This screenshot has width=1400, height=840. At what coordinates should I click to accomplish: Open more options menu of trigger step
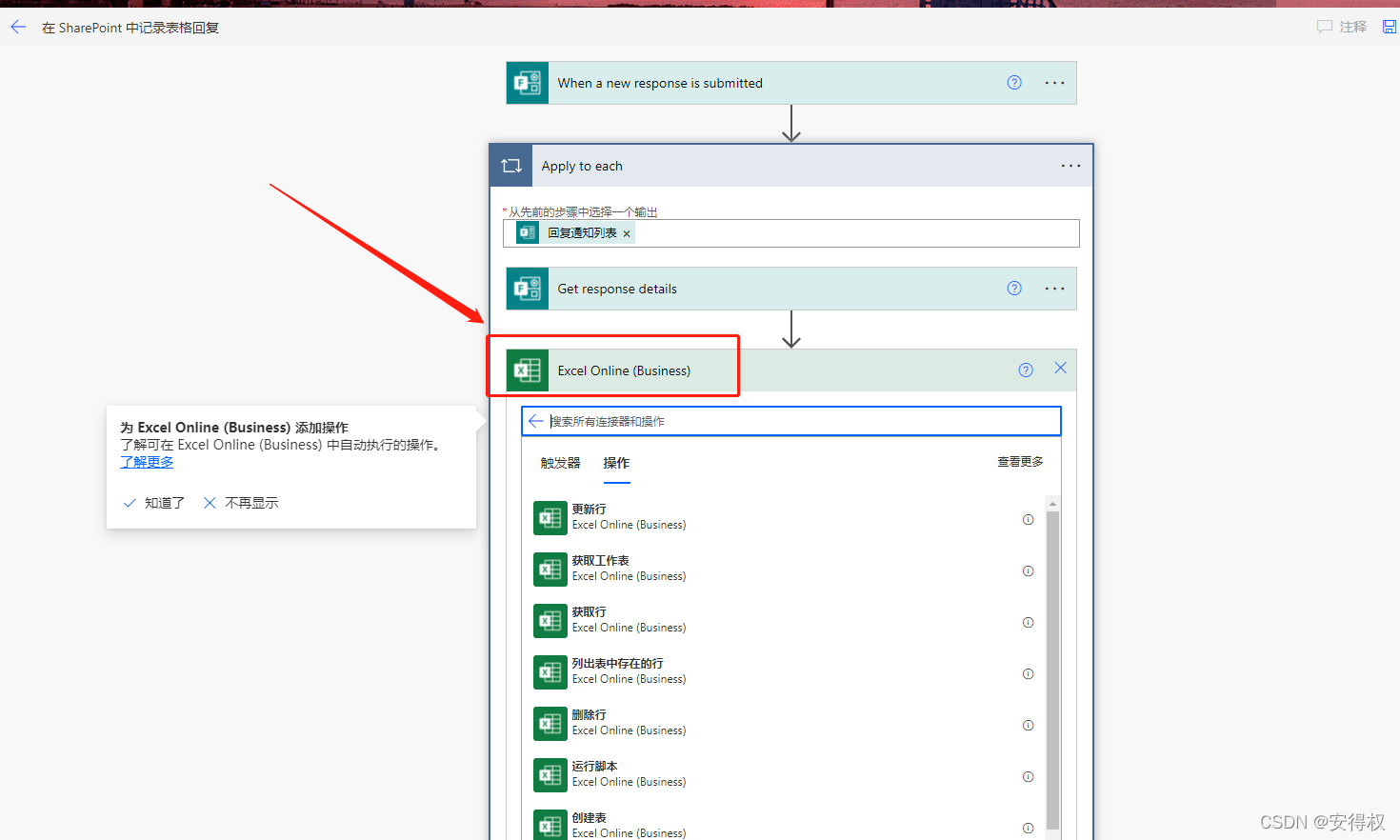(1054, 83)
